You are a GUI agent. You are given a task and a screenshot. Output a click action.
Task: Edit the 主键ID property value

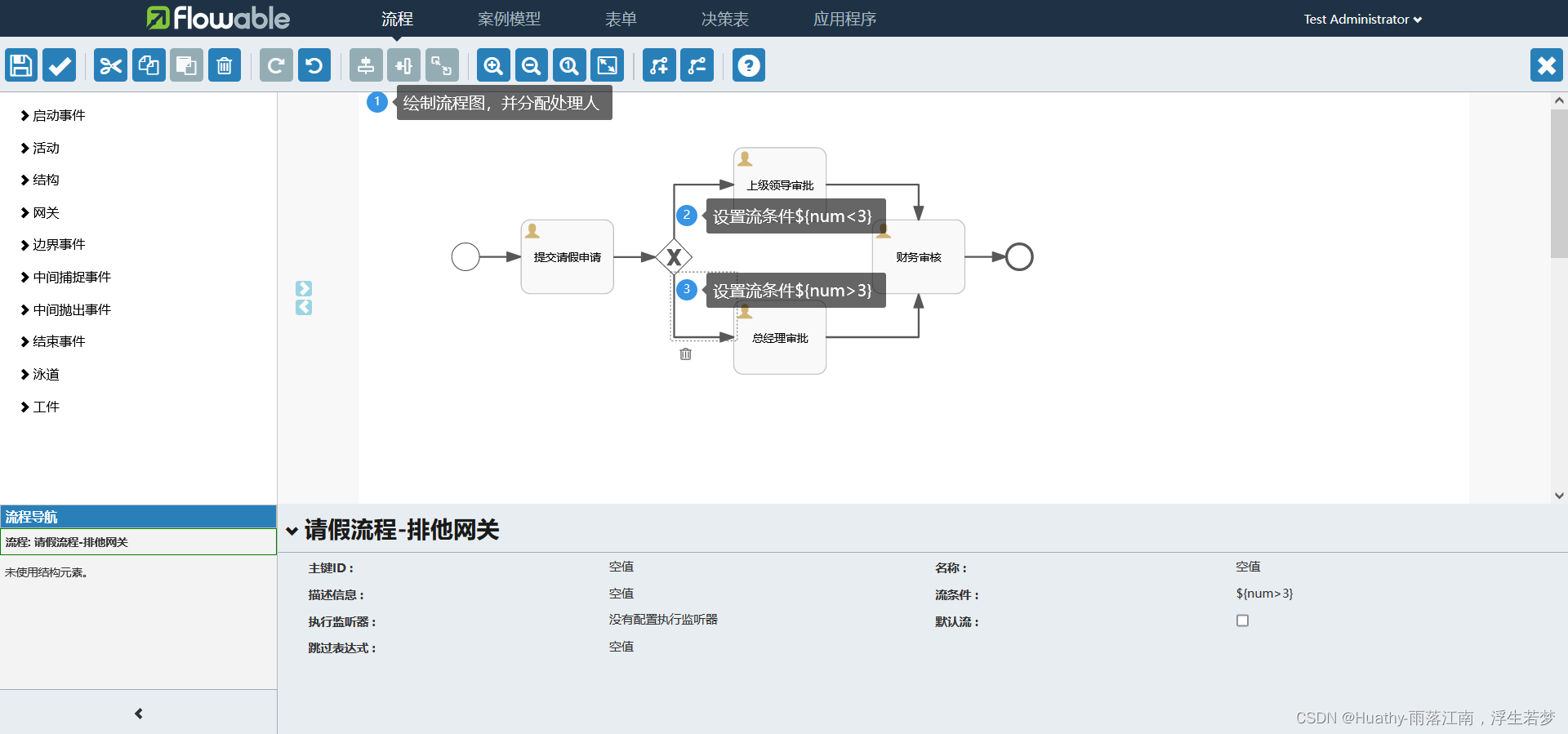621,567
